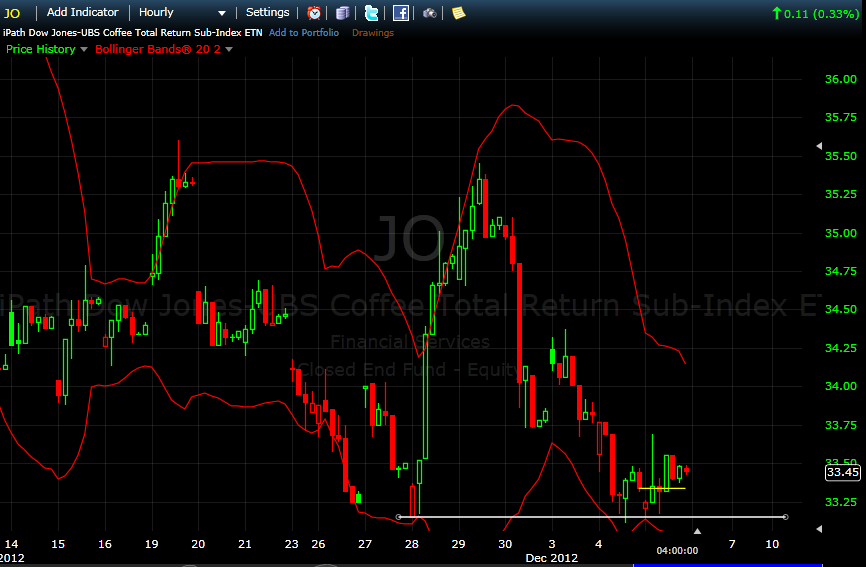Click the database stack icon
The width and height of the screenshot is (866, 567).
click(342, 13)
